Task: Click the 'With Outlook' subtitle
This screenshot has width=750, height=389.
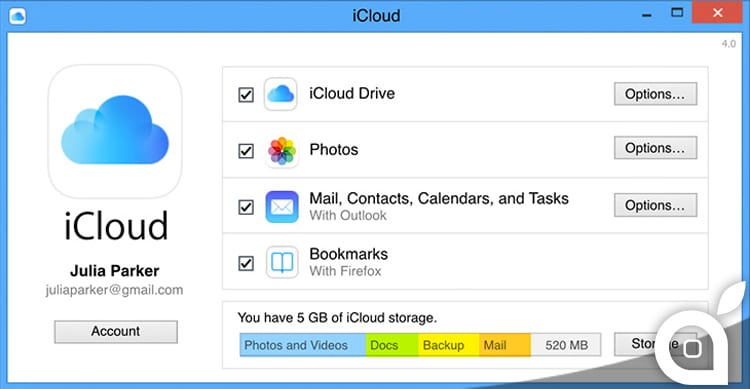Action: tap(348, 216)
